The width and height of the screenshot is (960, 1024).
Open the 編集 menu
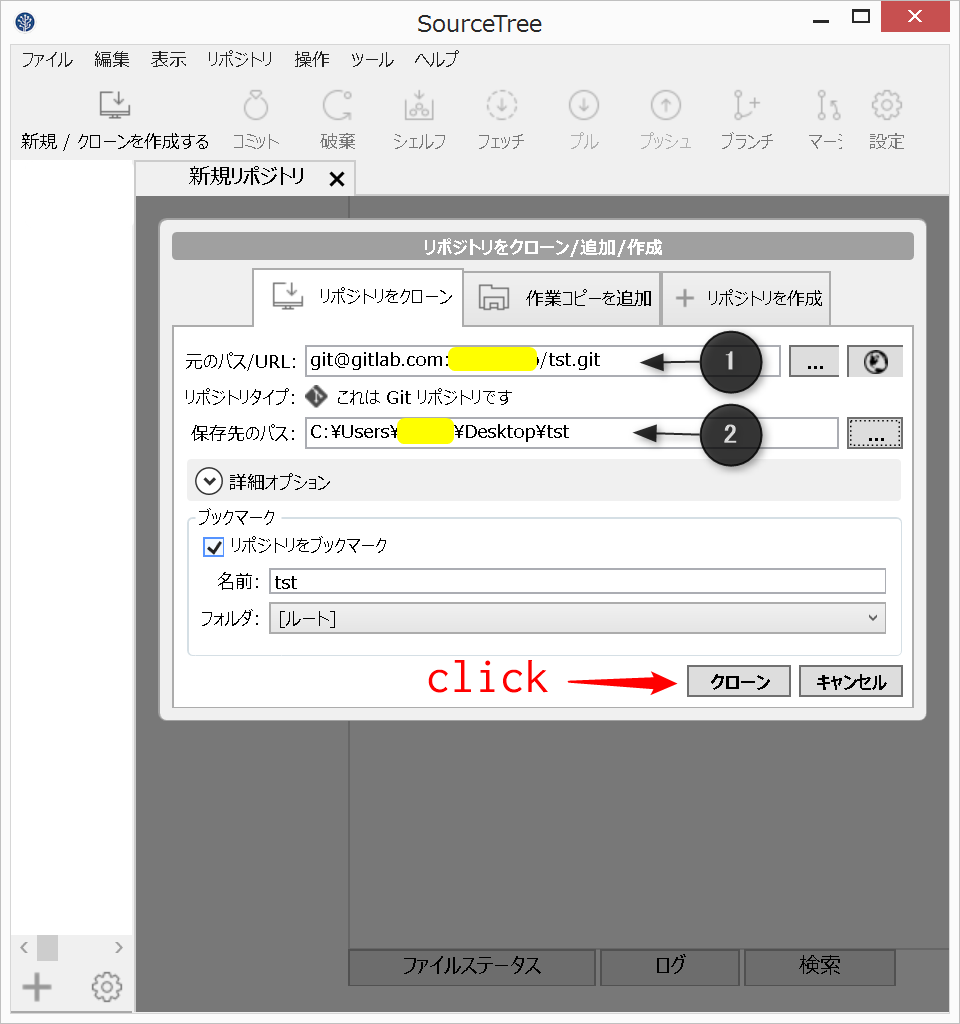tap(112, 59)
